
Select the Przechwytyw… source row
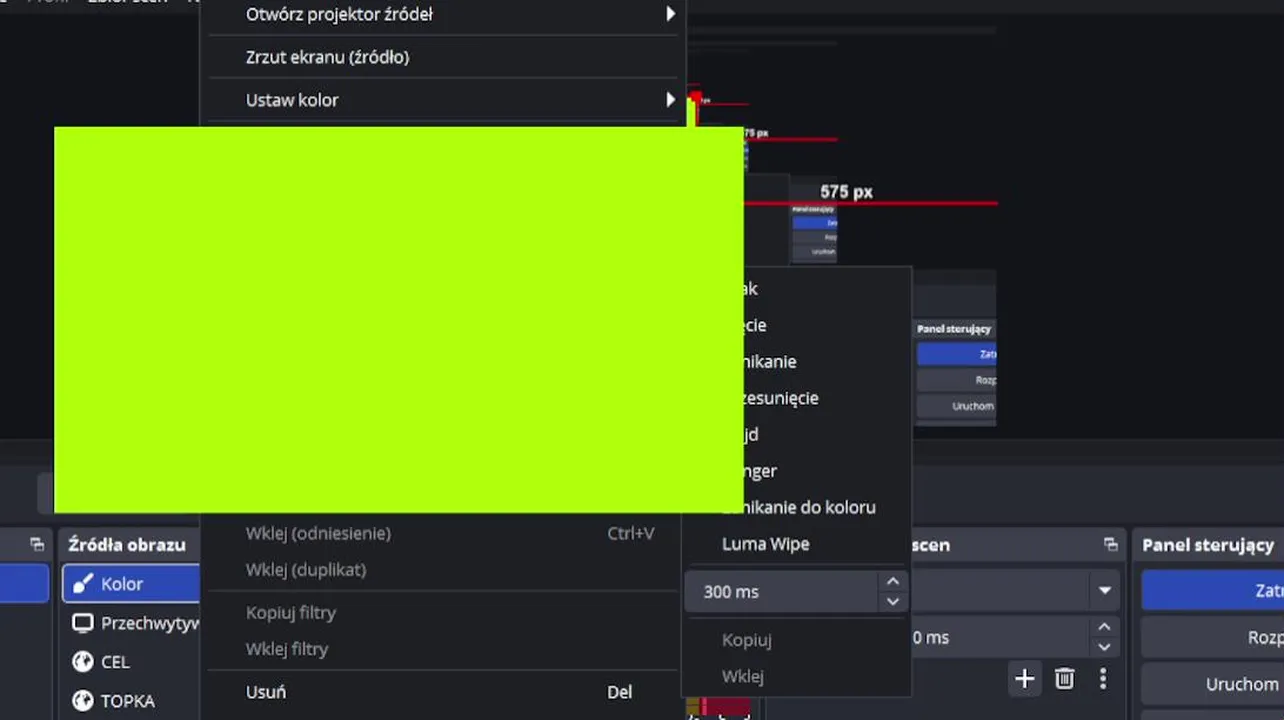tap(132, 623)
